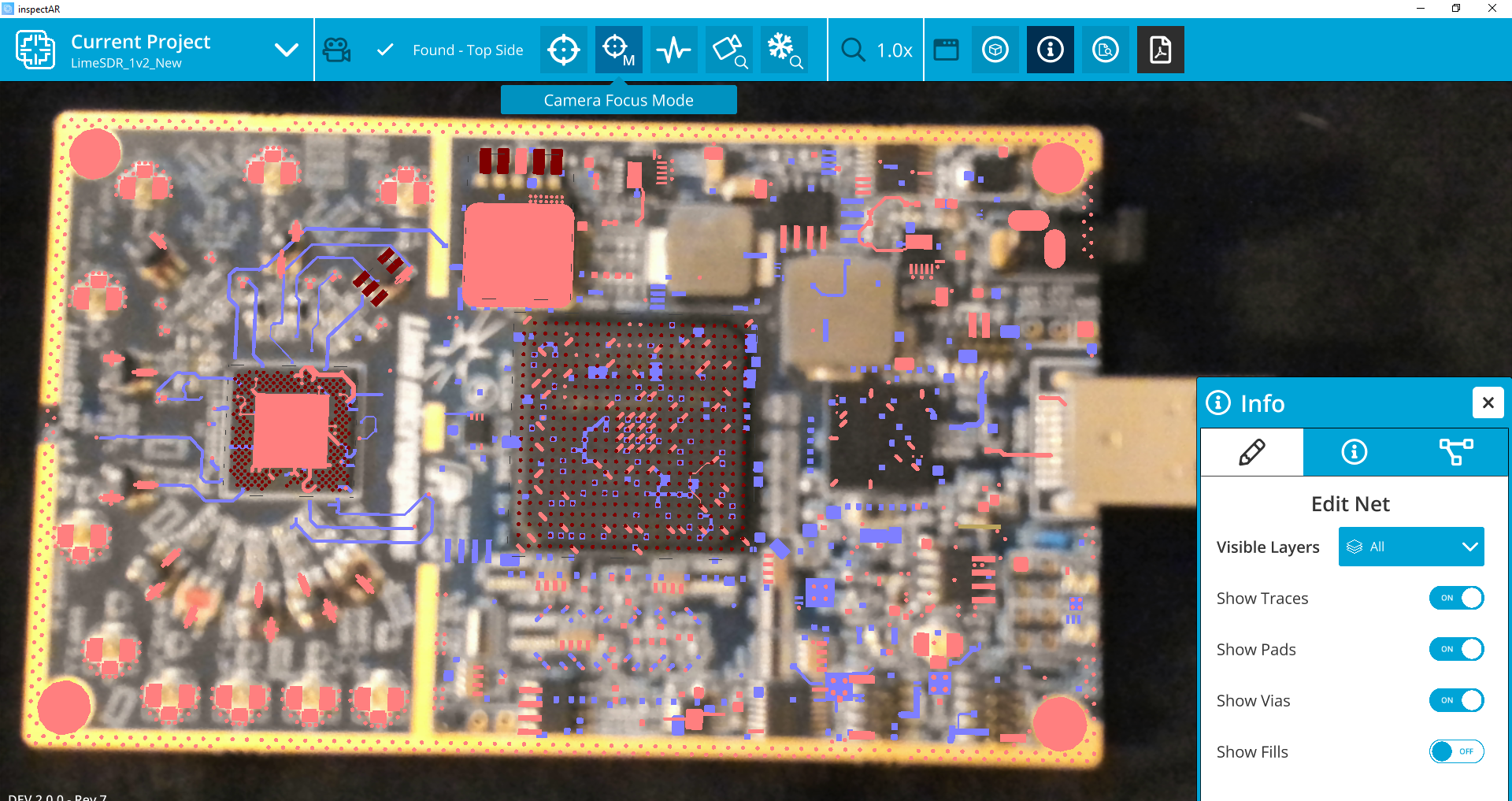This screenshot has width=1512, height=801.
Task: Toggle the Info panel toolbar icon
Action: point(1051,50)
